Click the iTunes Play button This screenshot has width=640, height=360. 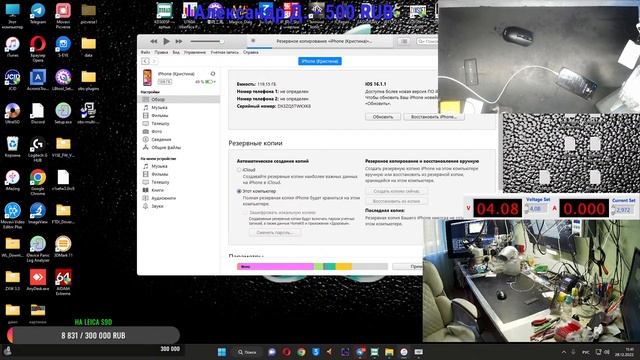tap(166, 41)
